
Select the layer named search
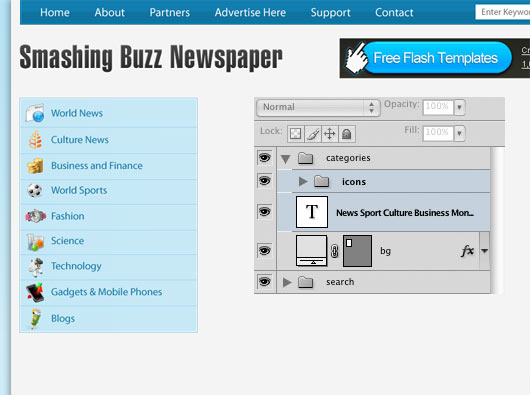click(340, 282)
